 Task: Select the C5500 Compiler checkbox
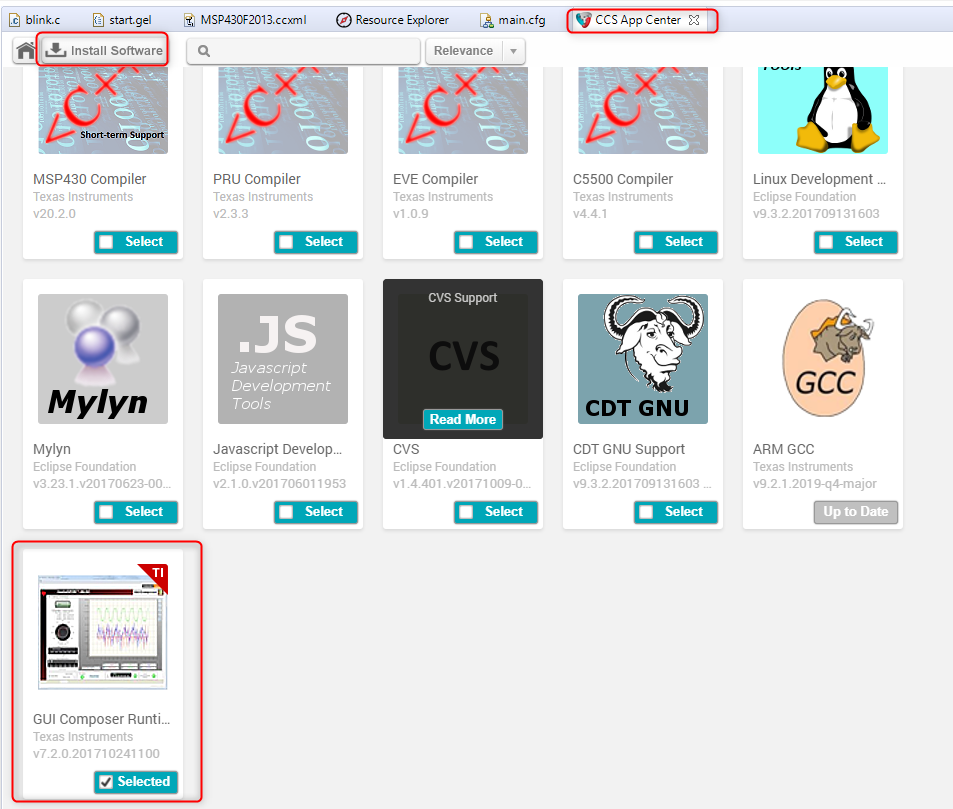coord(646,242)
